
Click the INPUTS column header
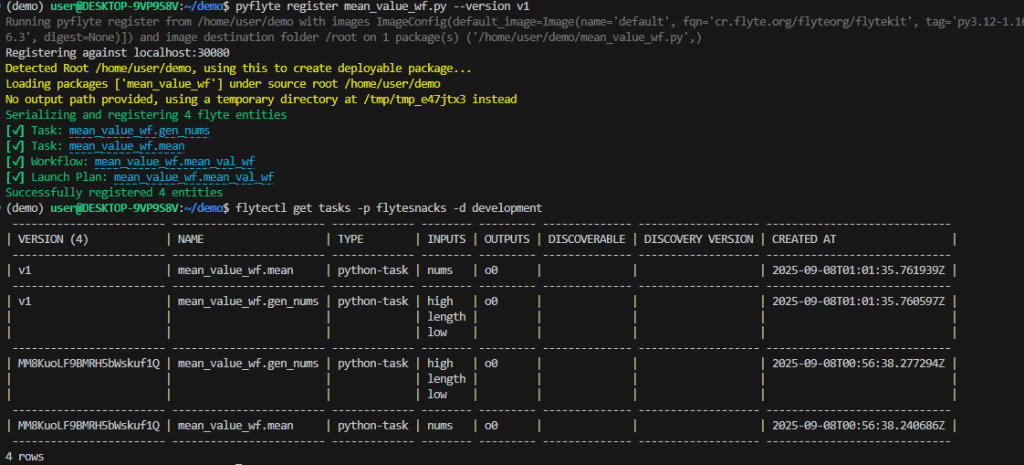(446, 239)
